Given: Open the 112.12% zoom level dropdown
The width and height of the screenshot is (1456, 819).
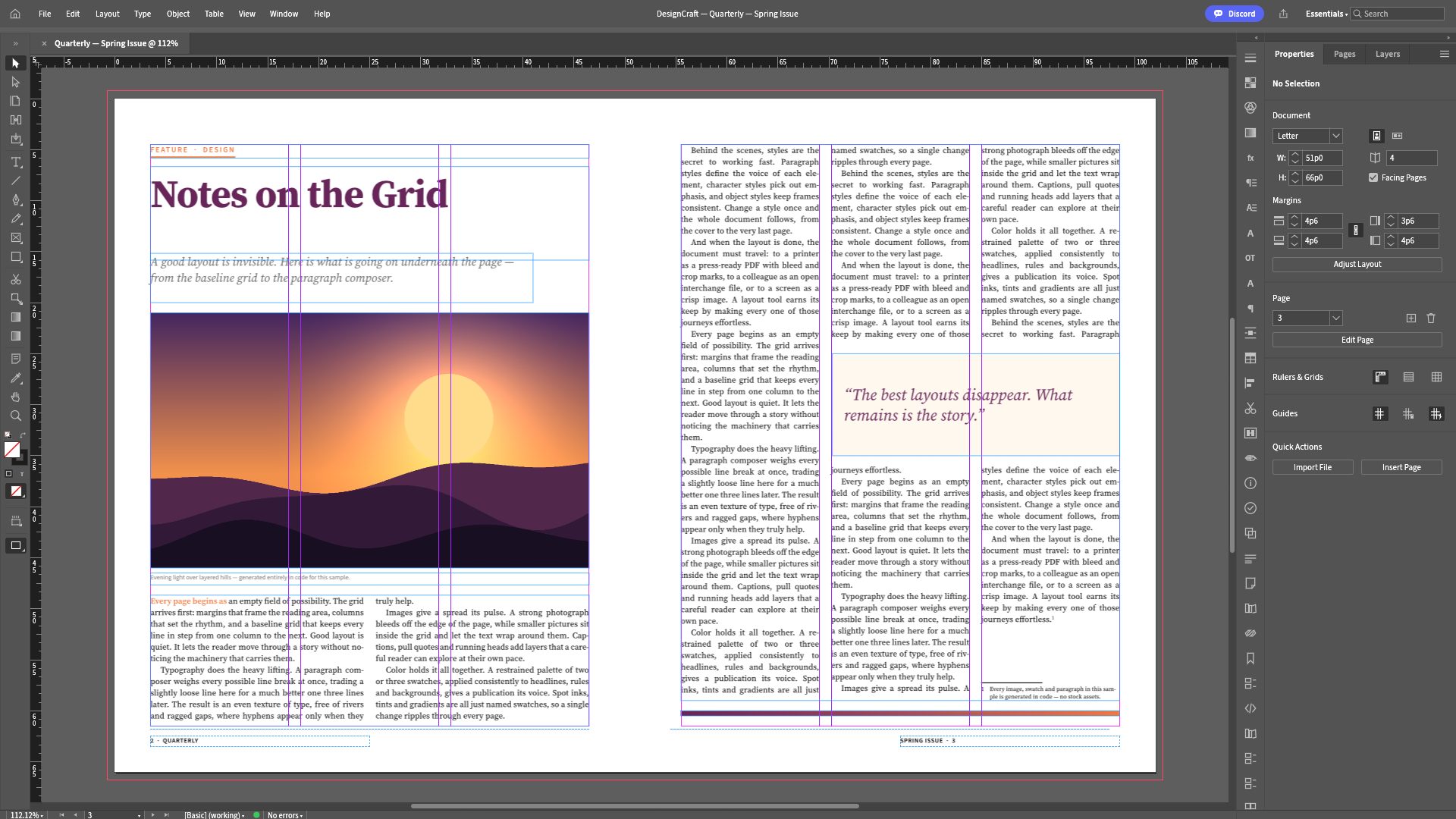Looking at the screenshot, I should click(x=27, y=815).
